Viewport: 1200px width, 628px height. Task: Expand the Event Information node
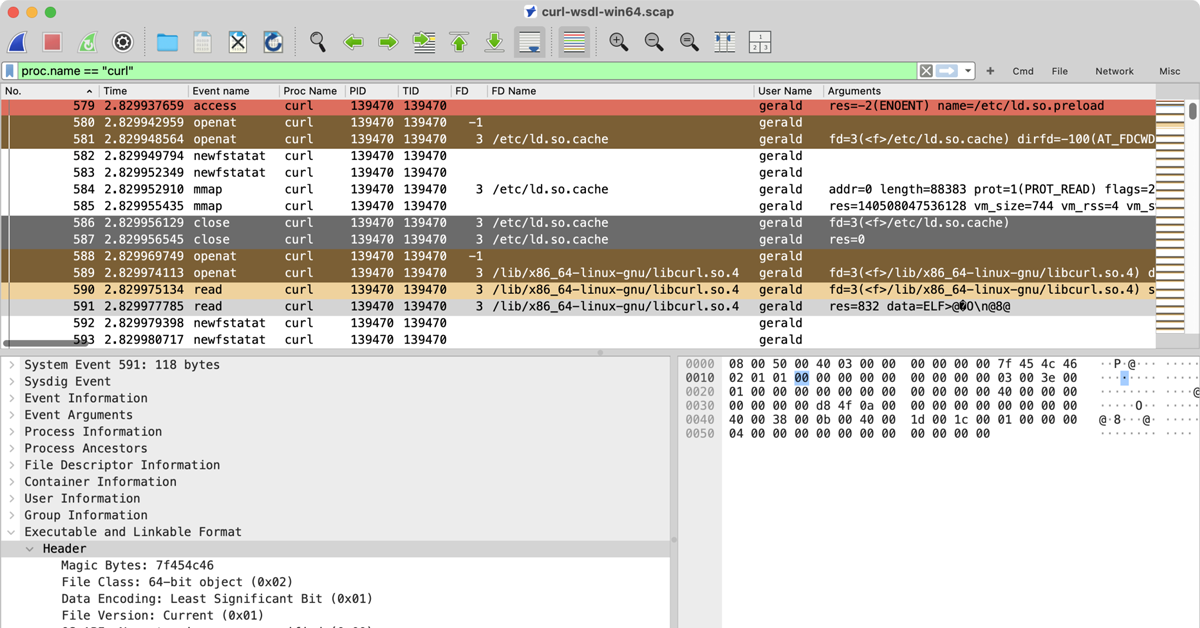12,398
